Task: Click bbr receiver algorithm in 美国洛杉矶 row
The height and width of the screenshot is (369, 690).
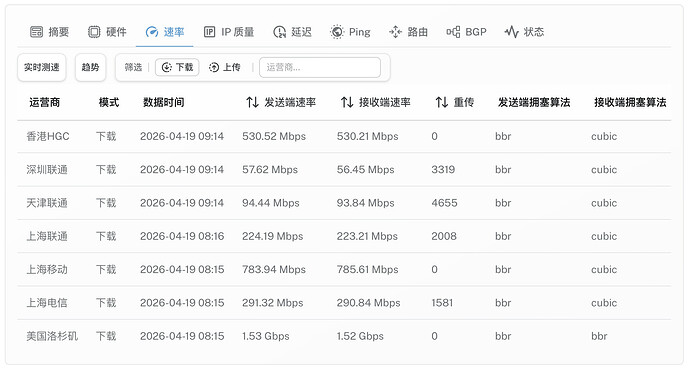Action: click(x=599, y=336)
